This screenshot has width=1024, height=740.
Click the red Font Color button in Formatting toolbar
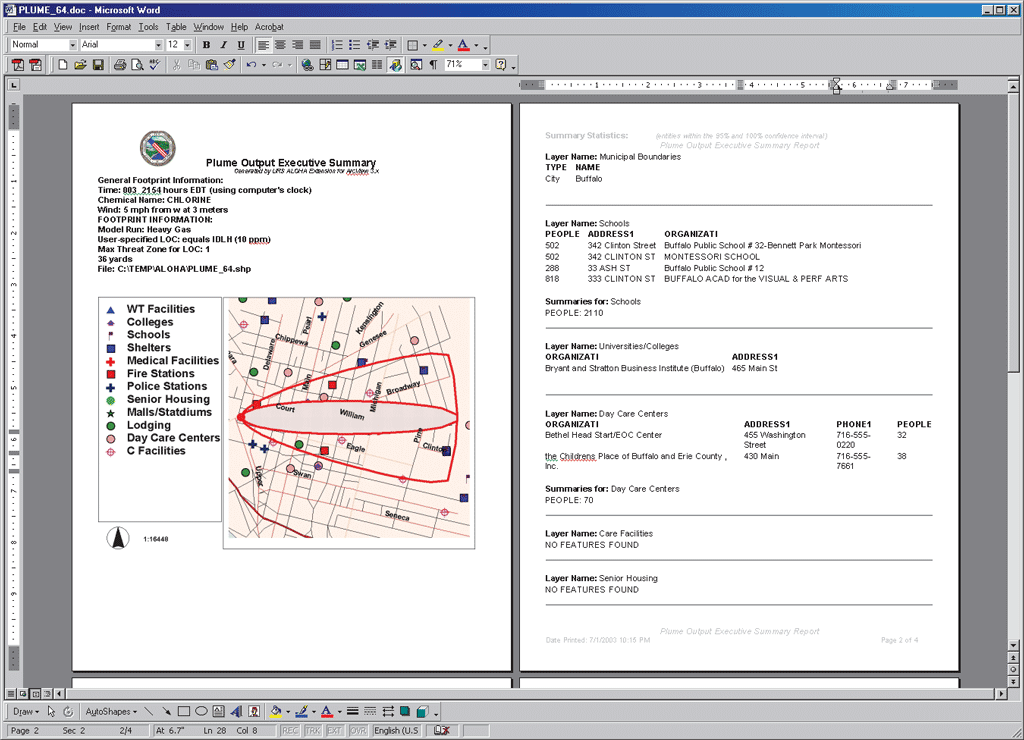pyautogui.click(x=463, y=45)
